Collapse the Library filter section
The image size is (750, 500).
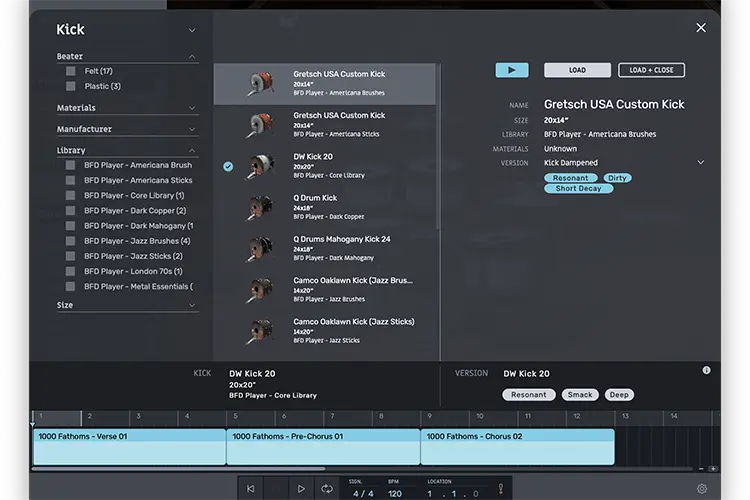(192, 150)
